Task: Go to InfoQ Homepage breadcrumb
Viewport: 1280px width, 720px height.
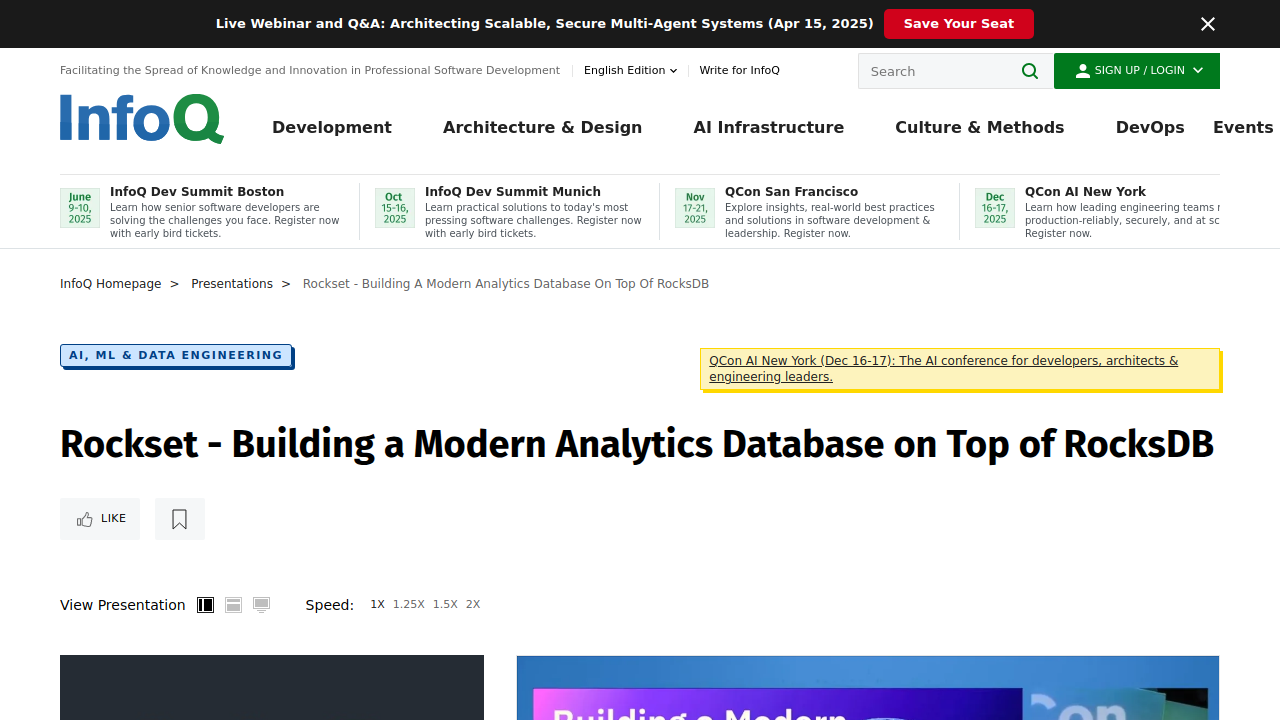Action: click(110, 284)
